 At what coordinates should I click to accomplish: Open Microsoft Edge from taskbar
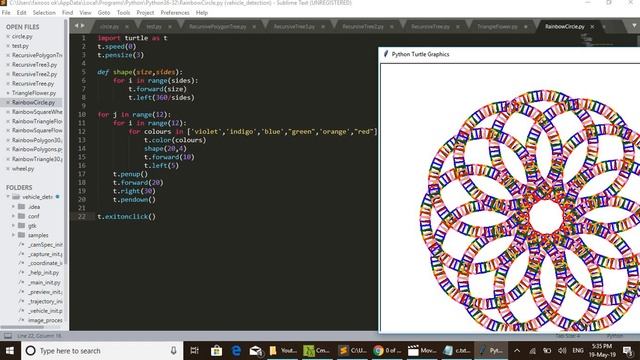click(236, 351)
